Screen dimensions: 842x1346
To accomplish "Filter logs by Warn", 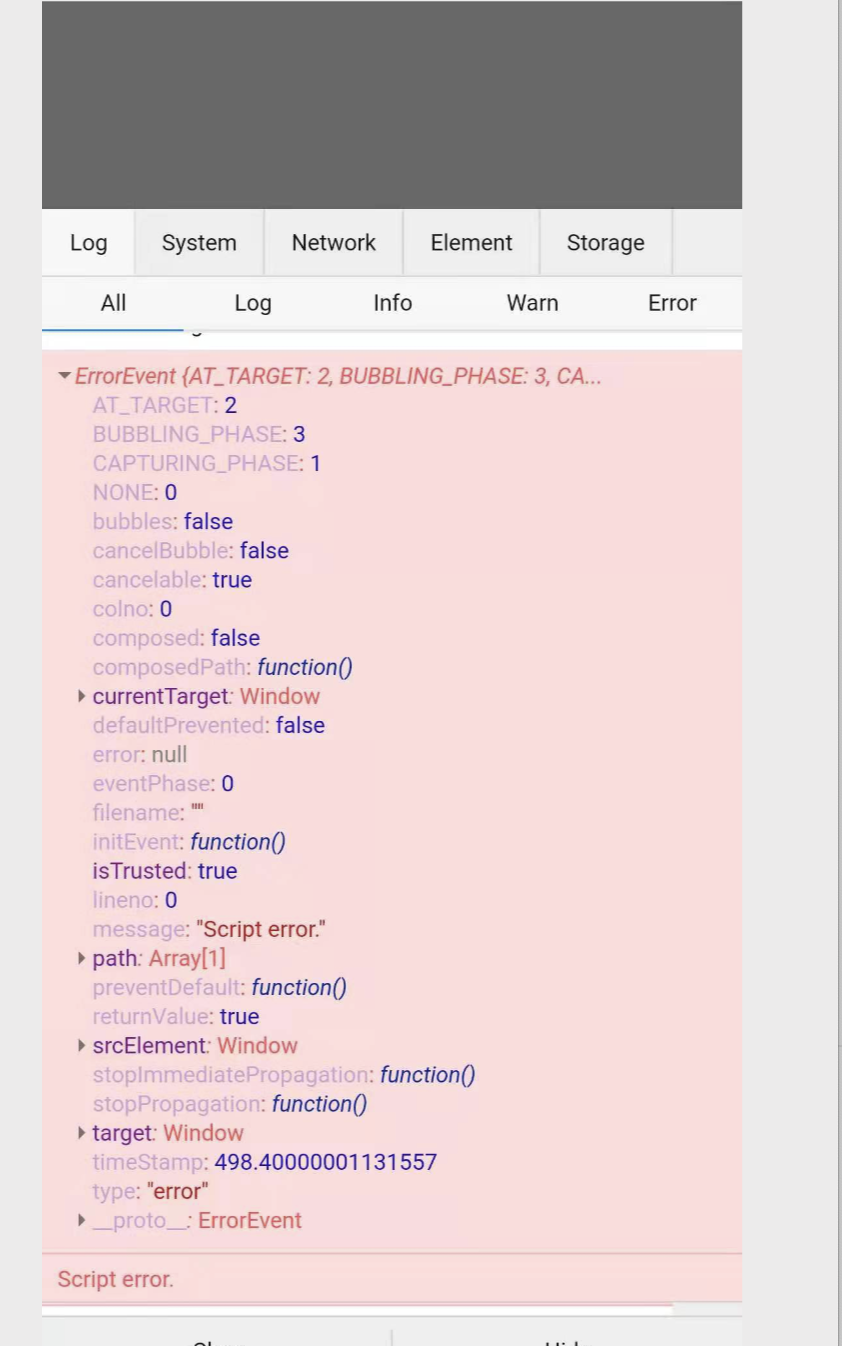I will tap(532, 303).
